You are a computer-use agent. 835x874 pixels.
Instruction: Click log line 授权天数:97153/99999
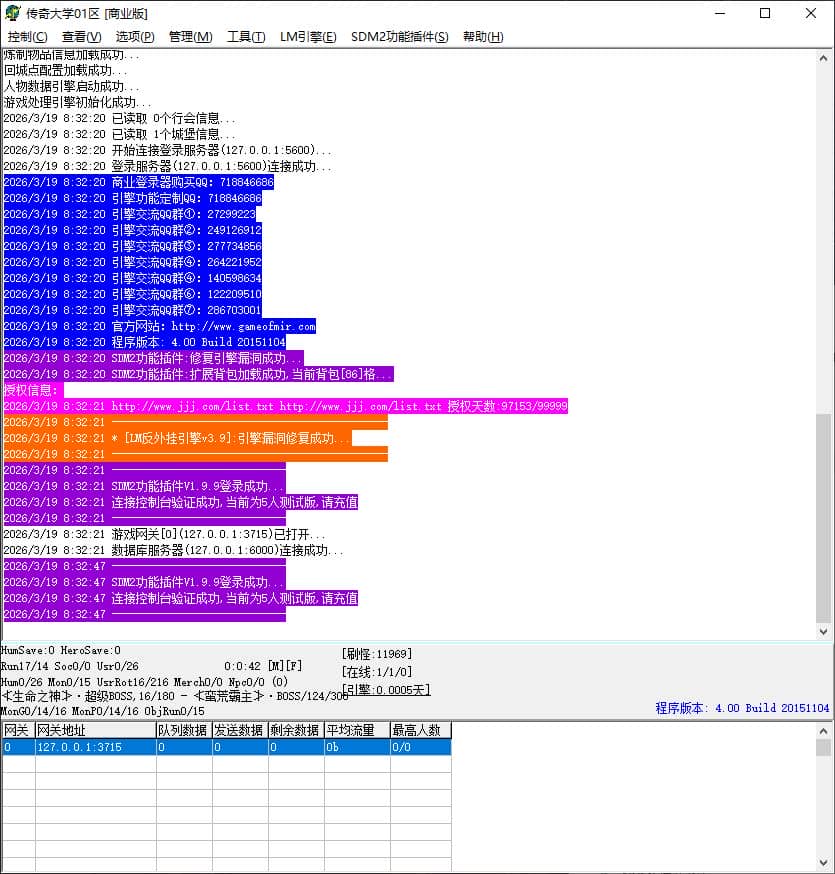(x=285, y=406)
